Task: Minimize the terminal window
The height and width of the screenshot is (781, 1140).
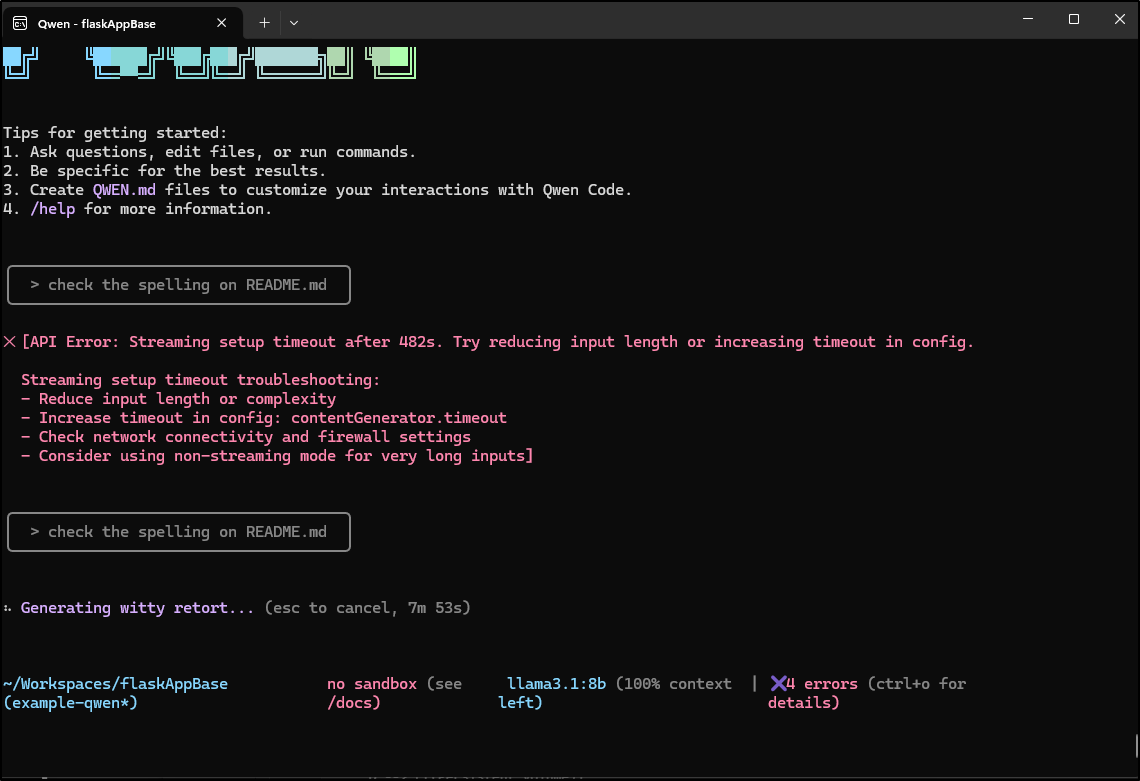Action: (1028, 19)
